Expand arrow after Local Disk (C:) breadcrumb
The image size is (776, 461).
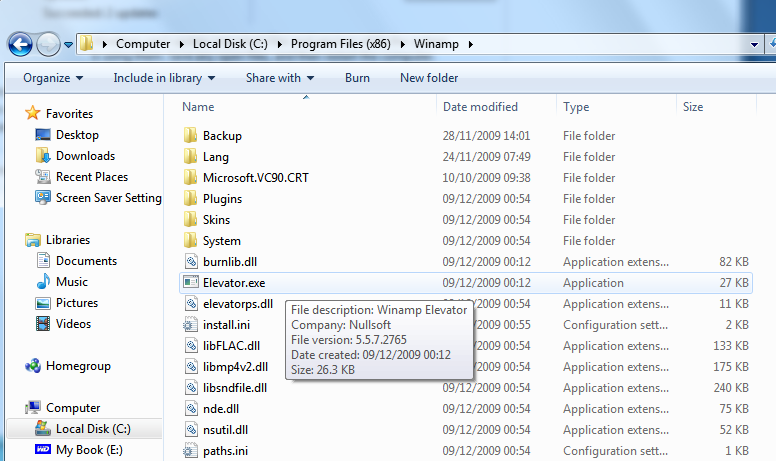(280, 45)
